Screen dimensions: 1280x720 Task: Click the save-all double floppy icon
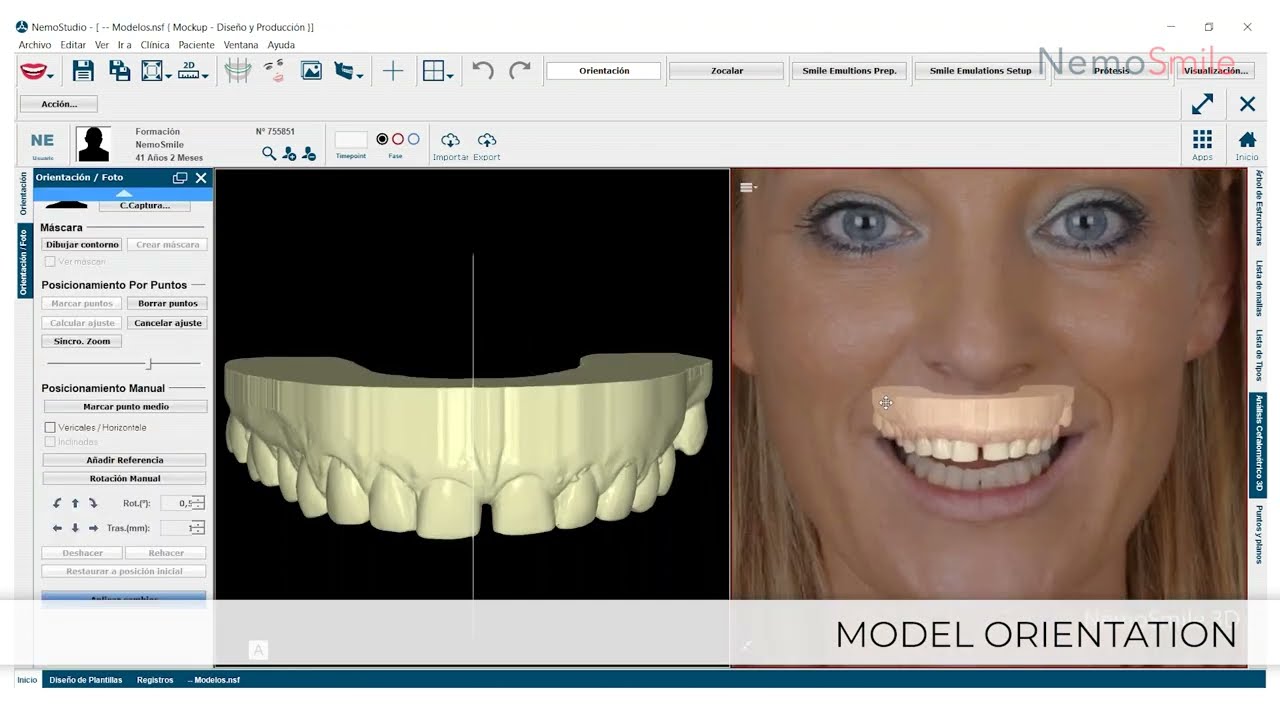coord(119,71)
